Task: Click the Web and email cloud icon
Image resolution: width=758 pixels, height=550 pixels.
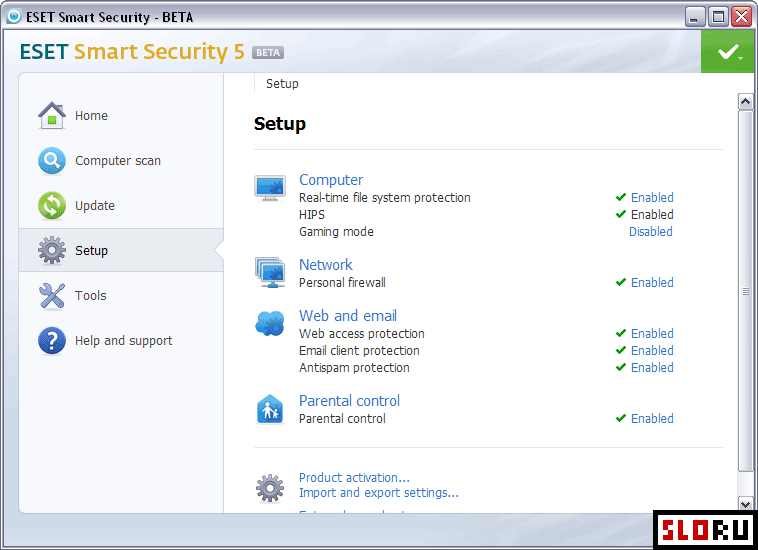Action: pos(270,323)
